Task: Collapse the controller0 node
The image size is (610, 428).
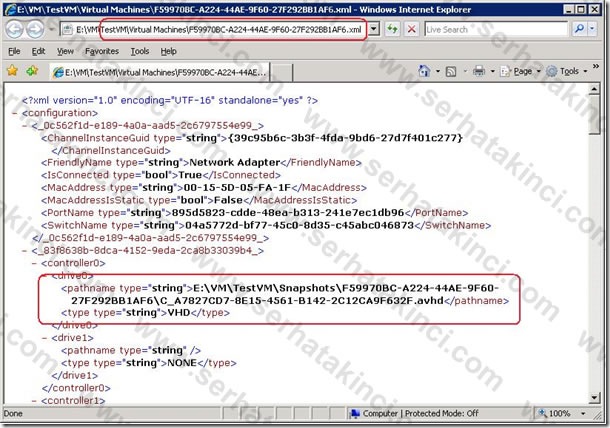Action: pyautogui.click(x=34, y=263)
